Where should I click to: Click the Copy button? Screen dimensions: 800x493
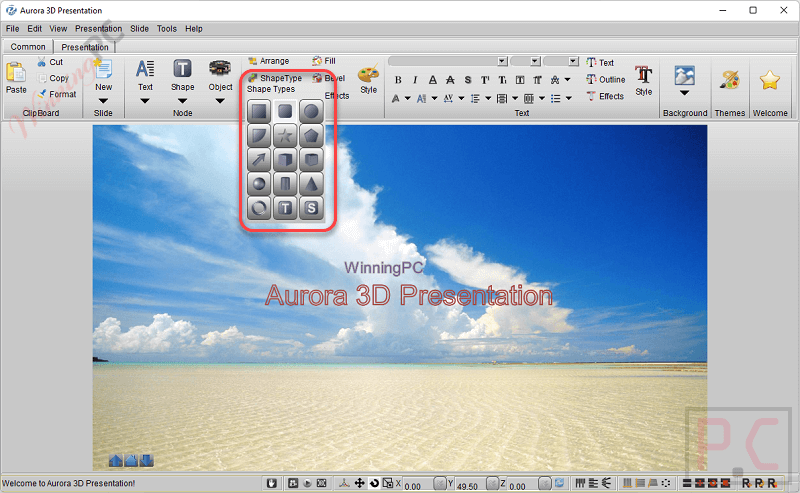53,78
